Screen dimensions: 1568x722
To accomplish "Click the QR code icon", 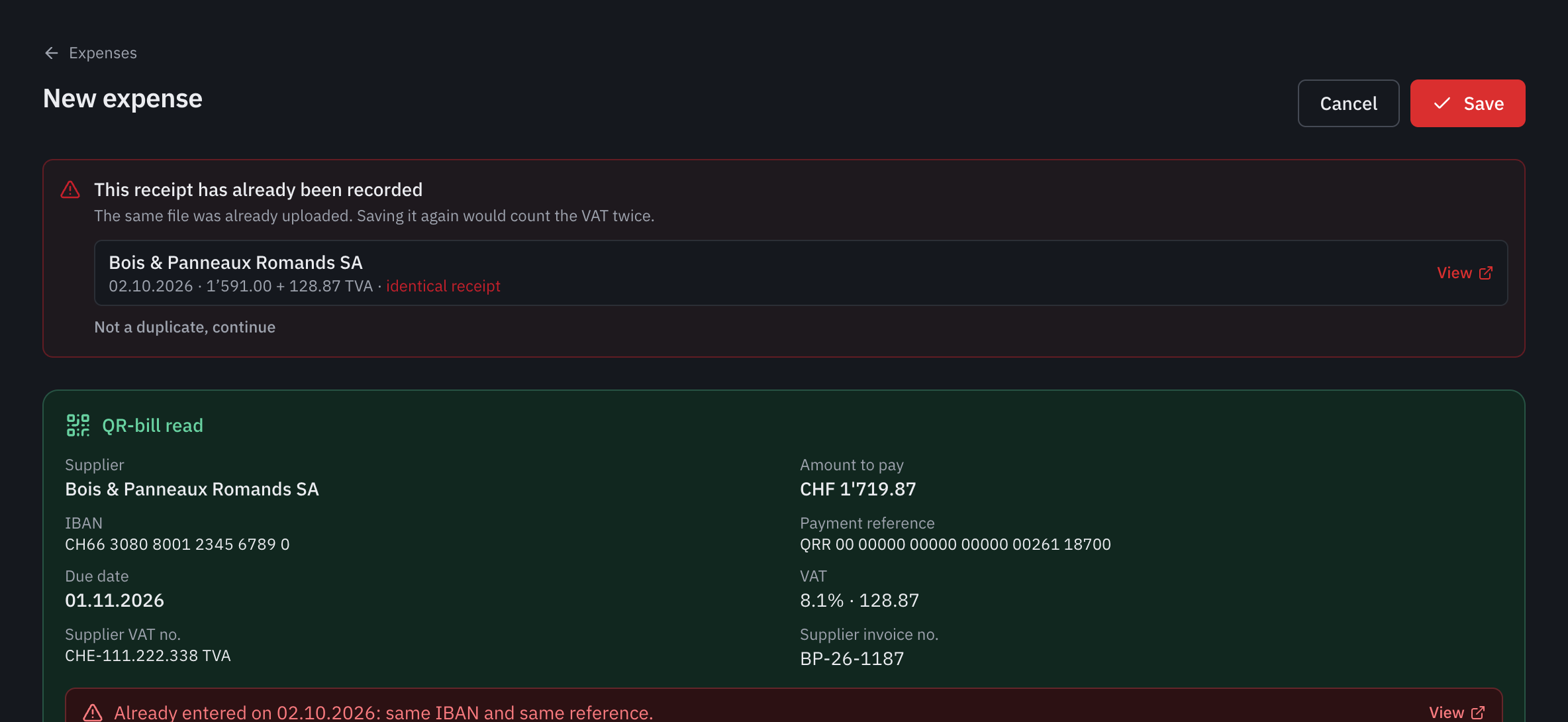I will click(x=78, y=425).
